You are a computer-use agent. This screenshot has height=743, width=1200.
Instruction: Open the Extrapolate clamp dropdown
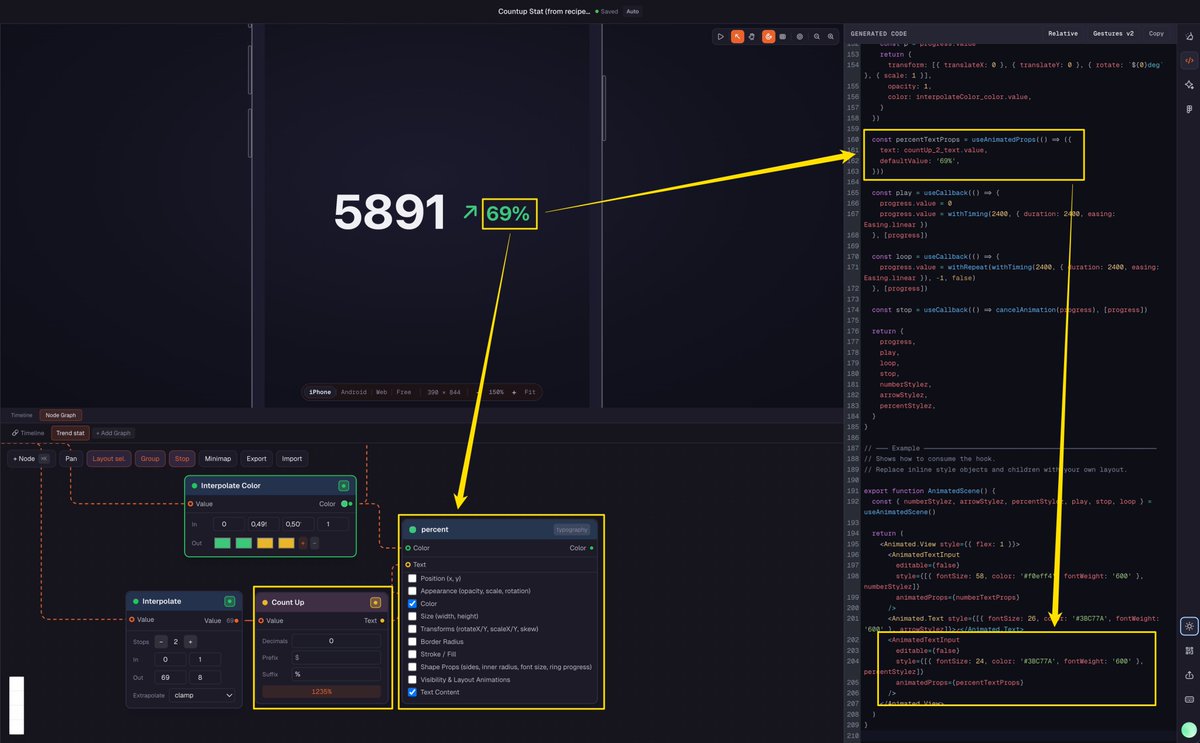click(203, 695)
